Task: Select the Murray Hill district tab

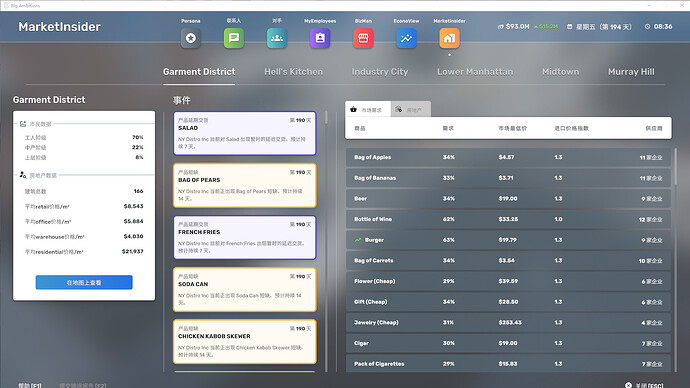Action: click(631, 72)
